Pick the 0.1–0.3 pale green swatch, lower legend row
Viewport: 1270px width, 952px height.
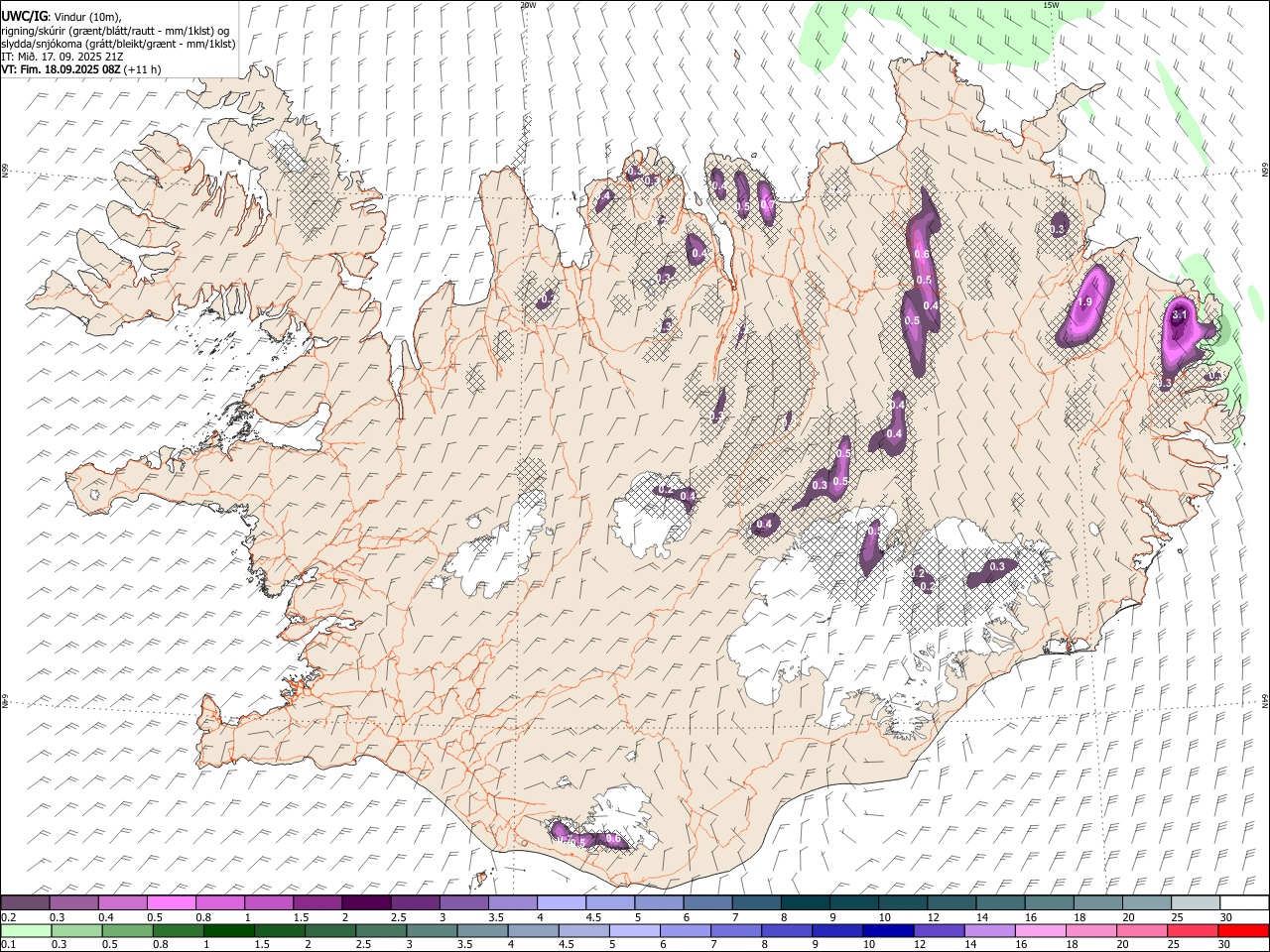[x=25, y=930]
